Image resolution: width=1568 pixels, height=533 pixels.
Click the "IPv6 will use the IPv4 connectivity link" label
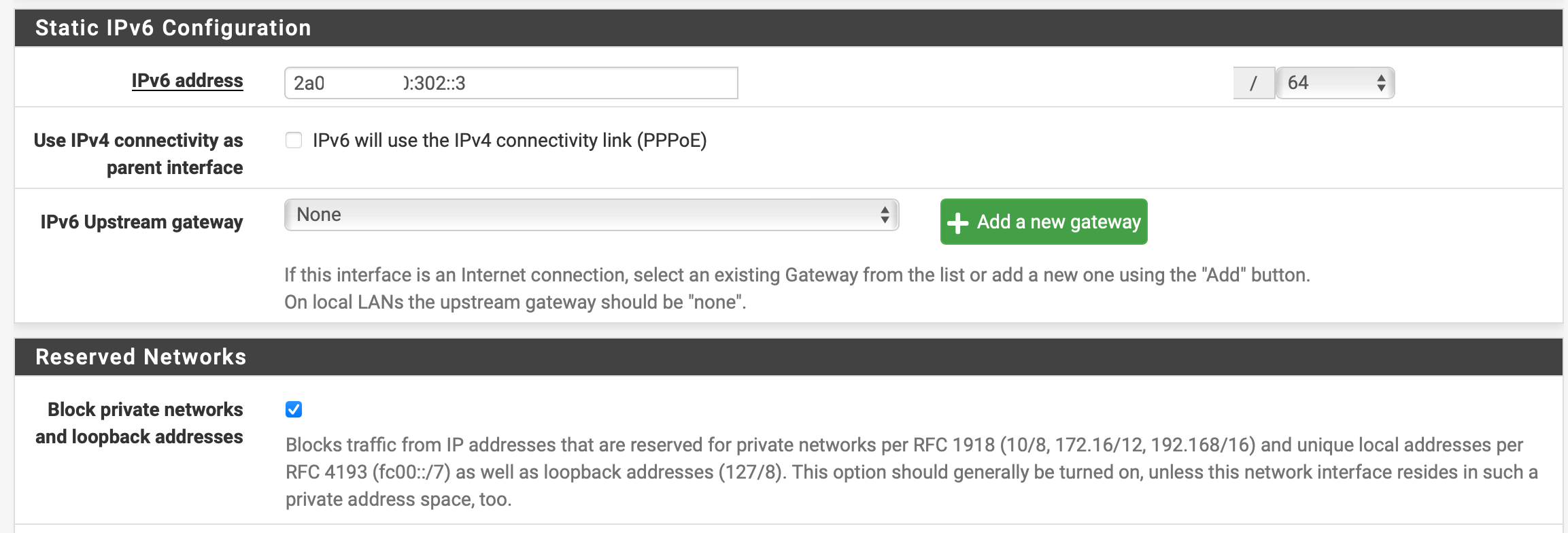coord(509,140)
